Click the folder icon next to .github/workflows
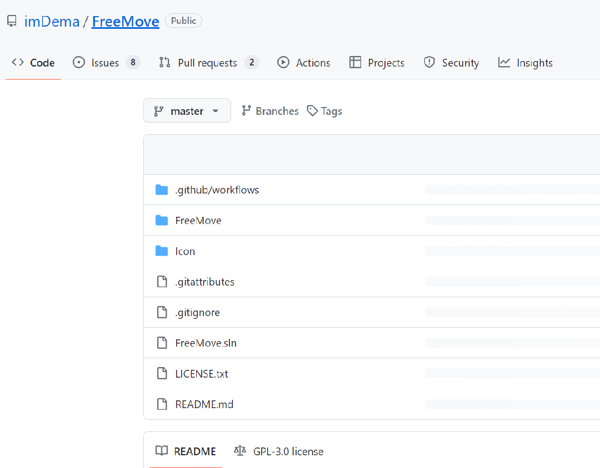 (x=162, y=190)
